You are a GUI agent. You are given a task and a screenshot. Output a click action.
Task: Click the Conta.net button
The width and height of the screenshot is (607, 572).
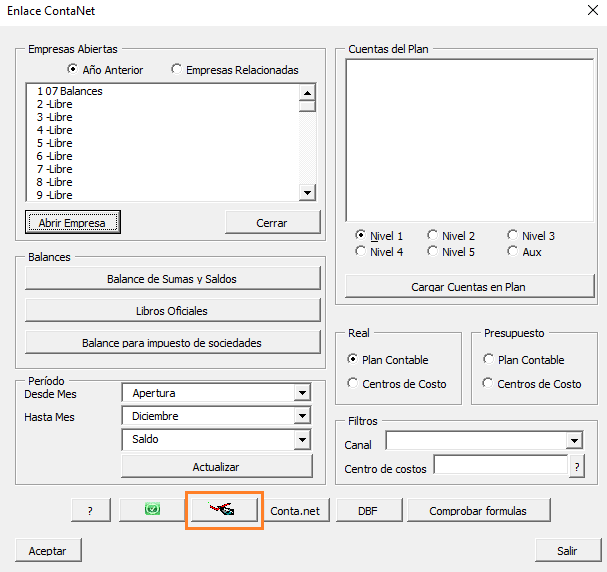(296, 510)
